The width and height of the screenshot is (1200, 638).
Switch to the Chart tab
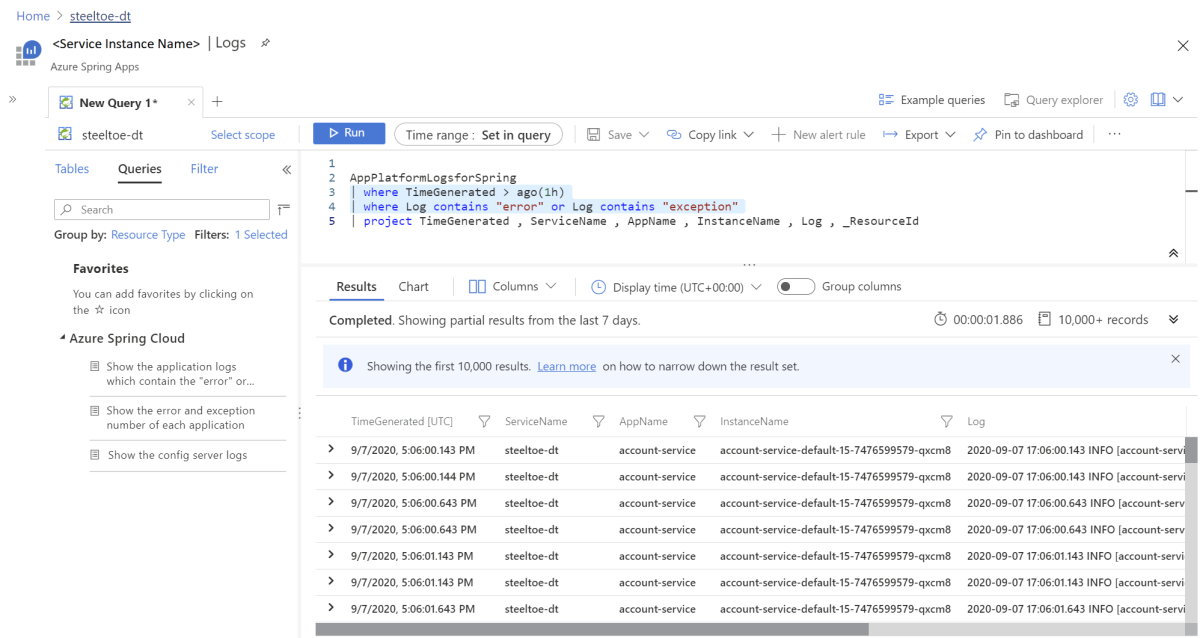(x=413, y=287)
